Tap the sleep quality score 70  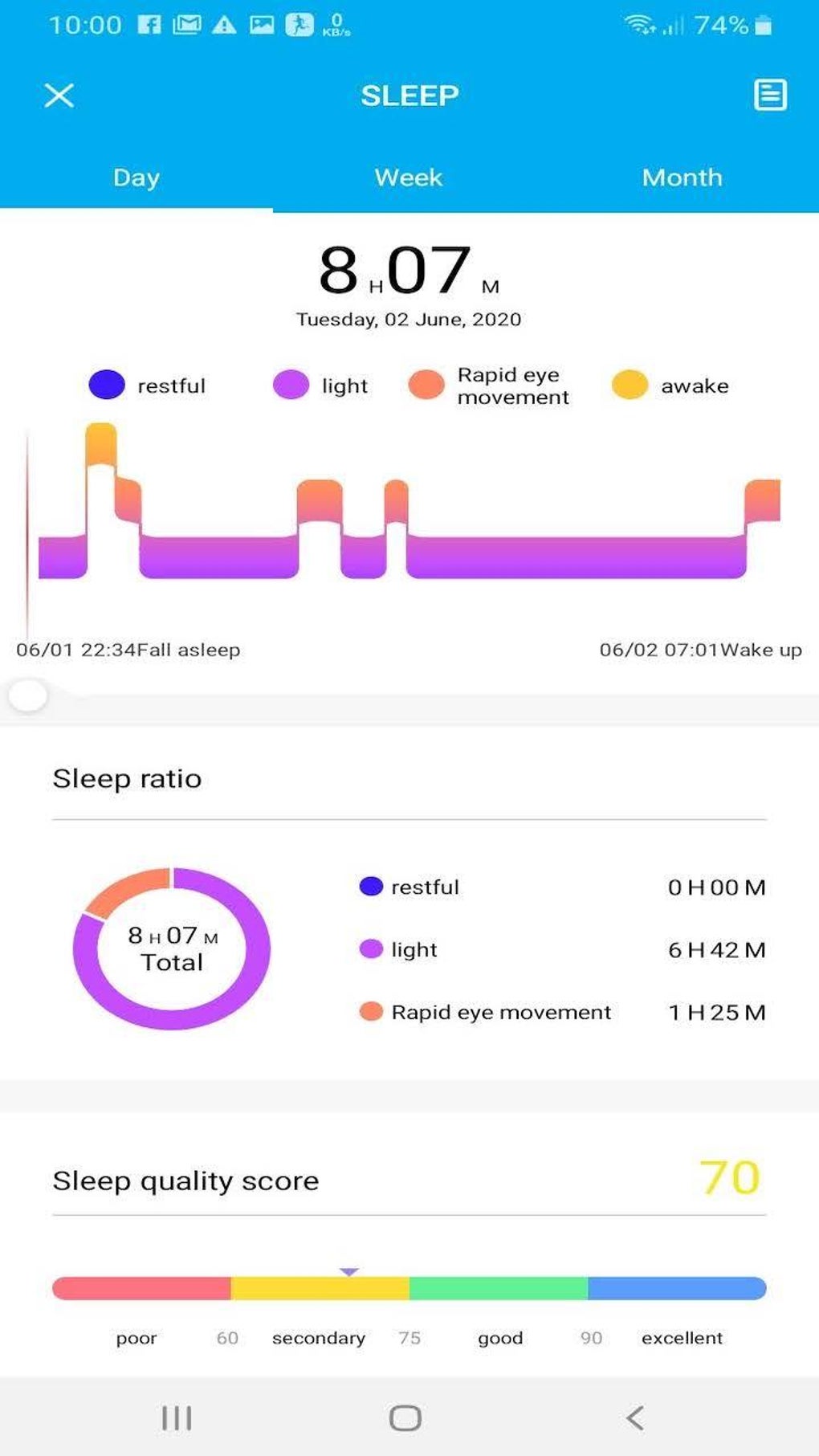(729, 1178)
